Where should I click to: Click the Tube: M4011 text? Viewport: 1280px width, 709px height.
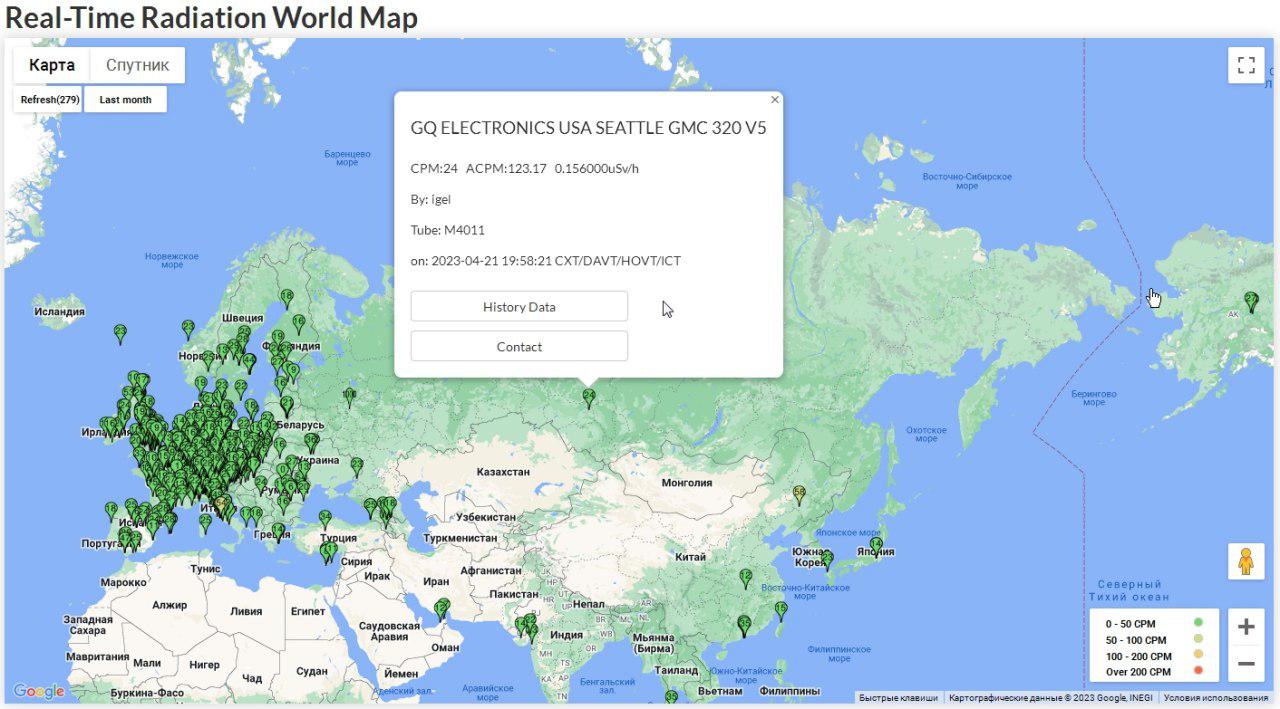pyautogui.click(x=448, y=230)
